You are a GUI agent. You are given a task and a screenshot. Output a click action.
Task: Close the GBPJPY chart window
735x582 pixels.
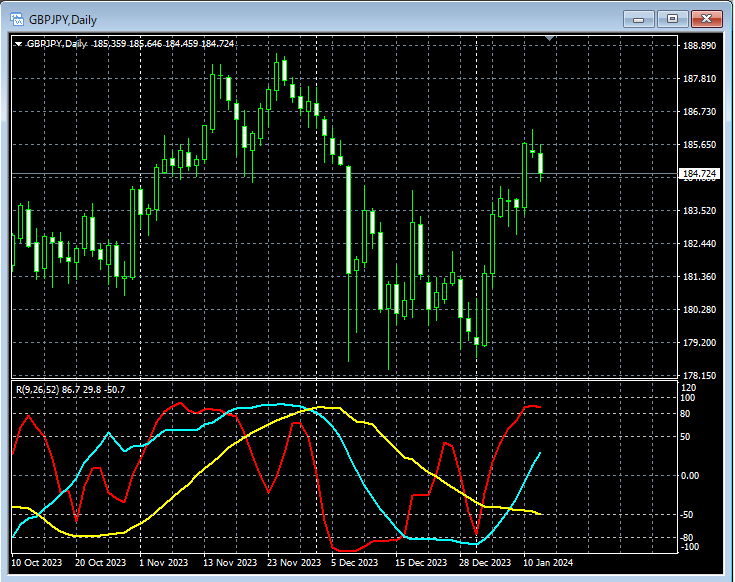point(706,19)
